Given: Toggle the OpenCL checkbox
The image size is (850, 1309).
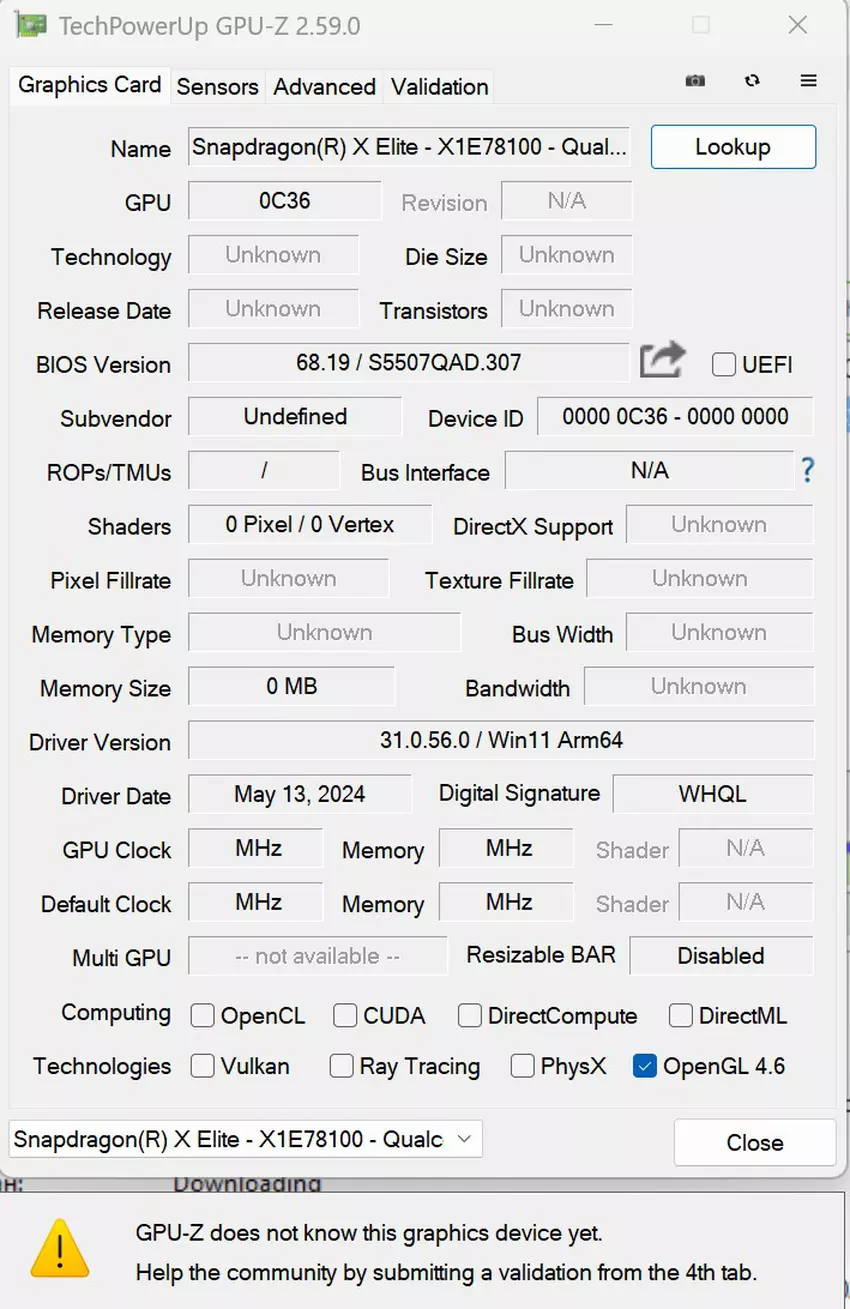Looking at the screenshot, I should (203, 1016).
